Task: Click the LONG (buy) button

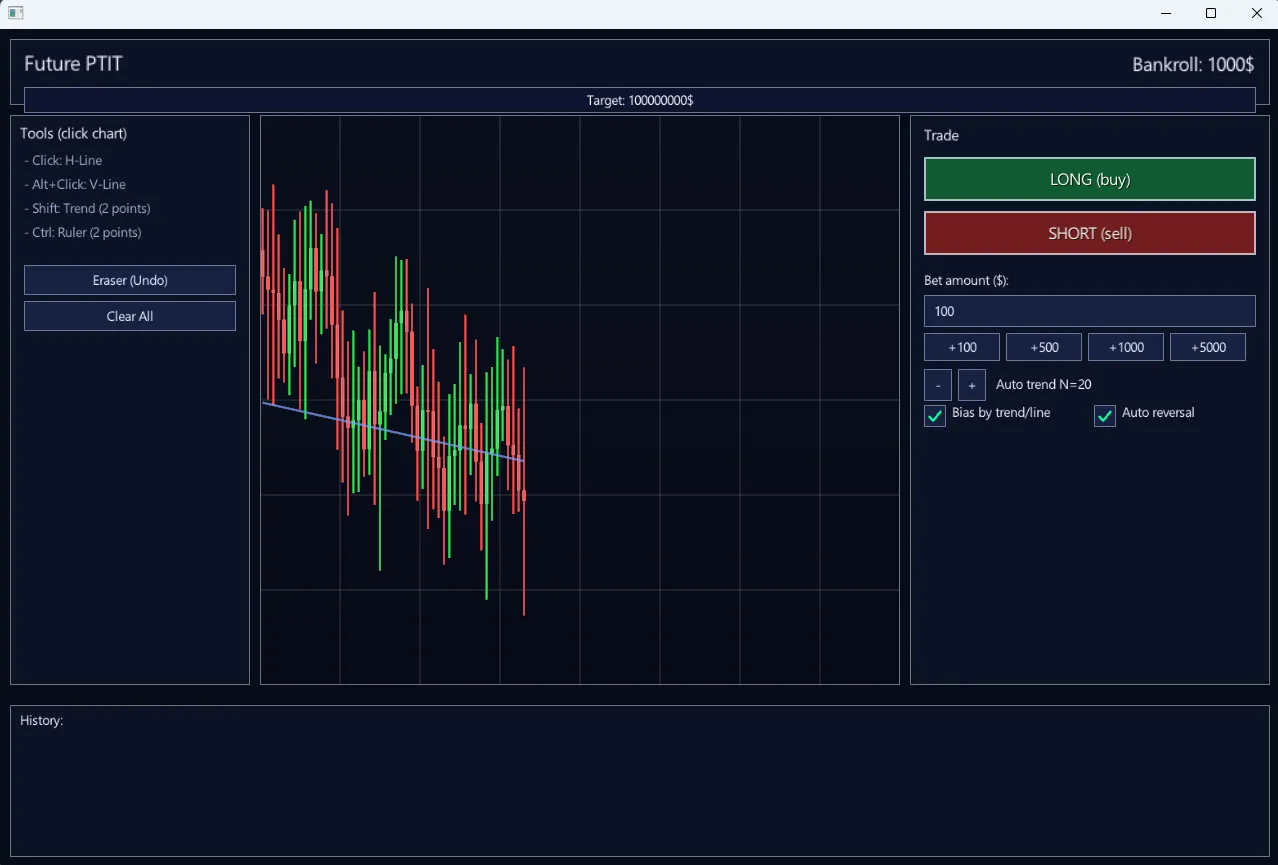Action: [x=1089, y=179]
